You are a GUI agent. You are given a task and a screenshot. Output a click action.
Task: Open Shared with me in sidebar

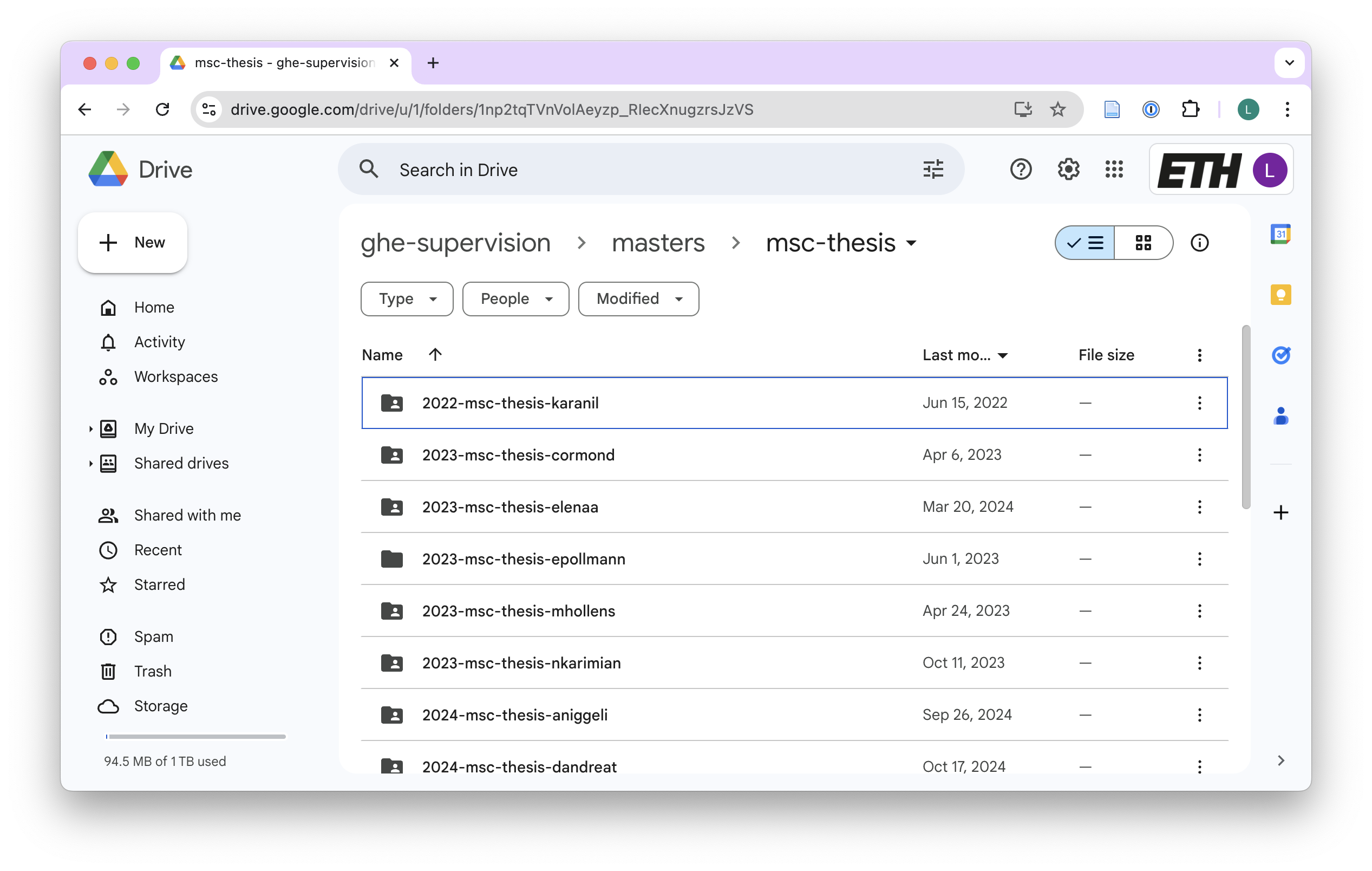(x=187, y=515)
